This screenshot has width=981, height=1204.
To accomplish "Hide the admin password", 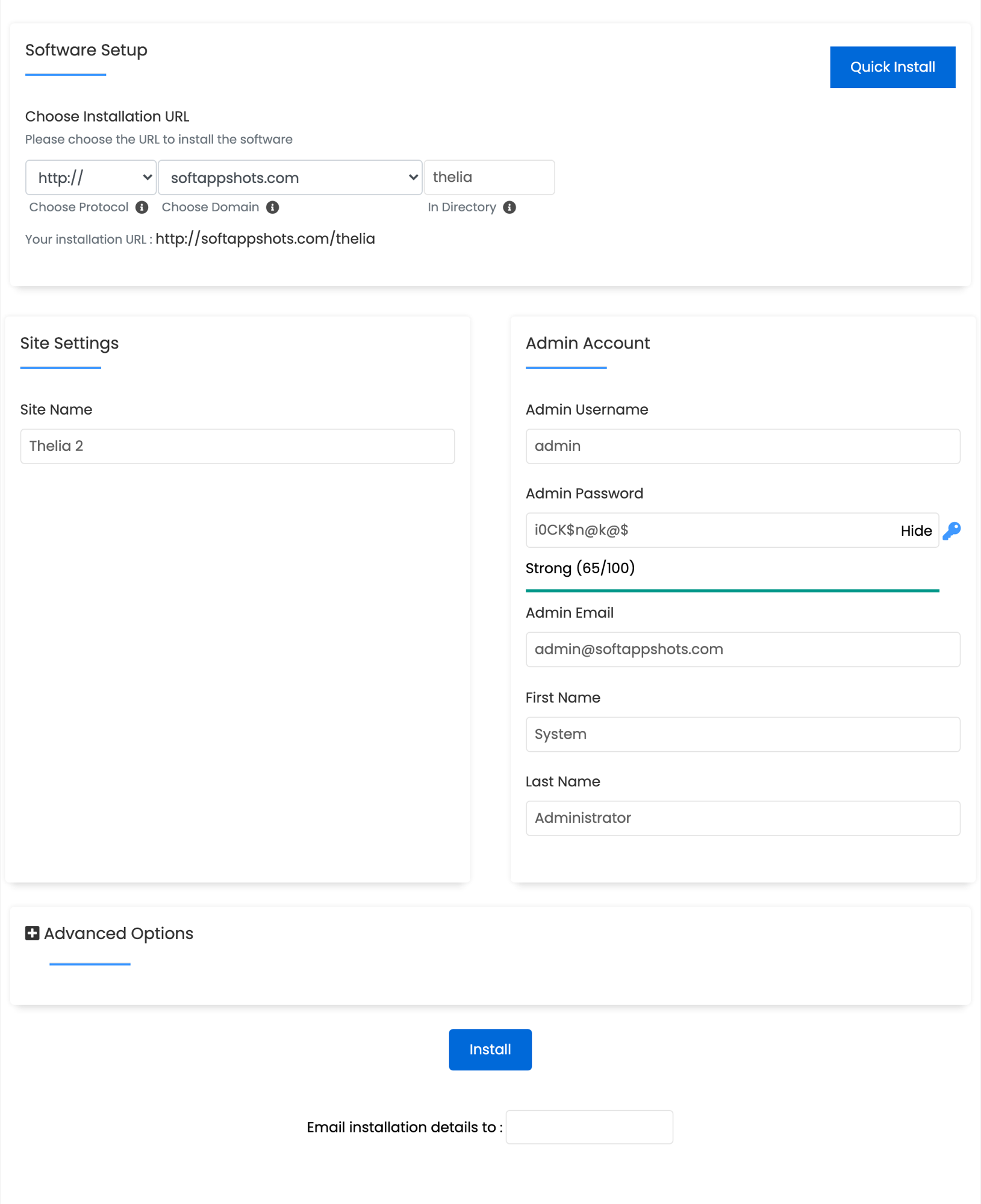I will coord(916,530).
